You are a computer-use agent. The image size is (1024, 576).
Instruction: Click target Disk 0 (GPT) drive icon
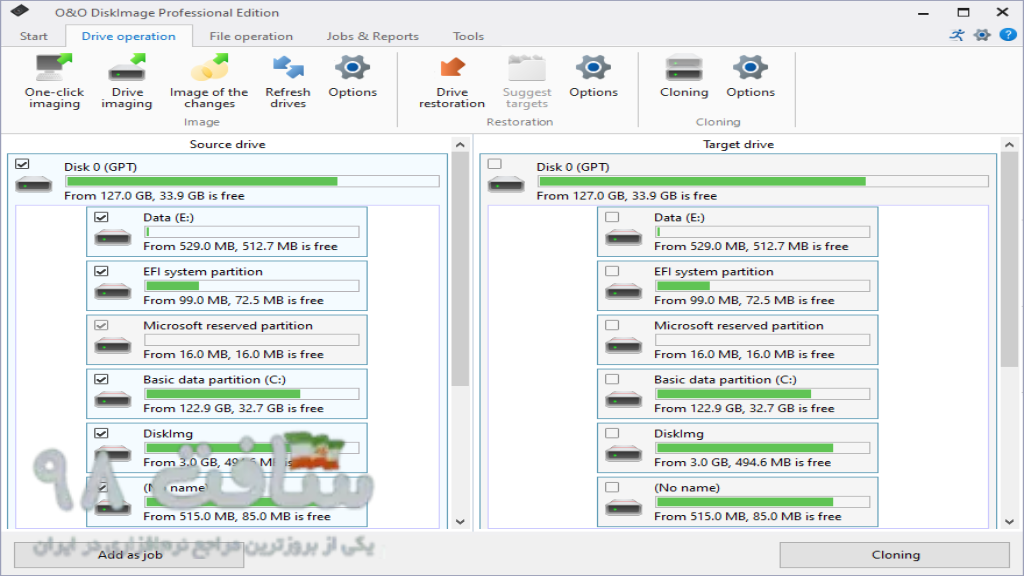(505, 185)
